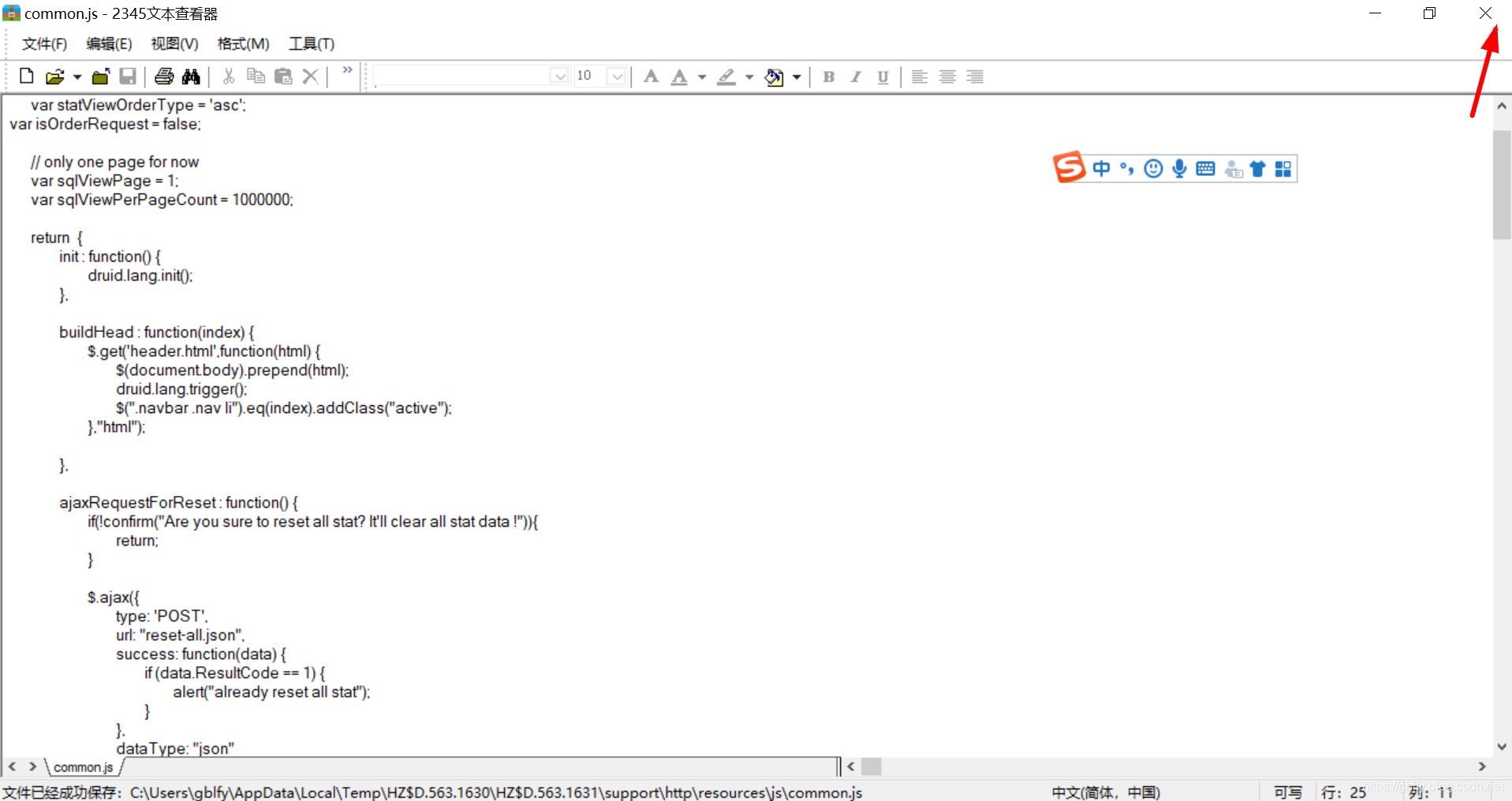This screenshot has height=801, width=1512.
Task: Click the horizontal scrollbar thumb
Action: click(872, 766)
